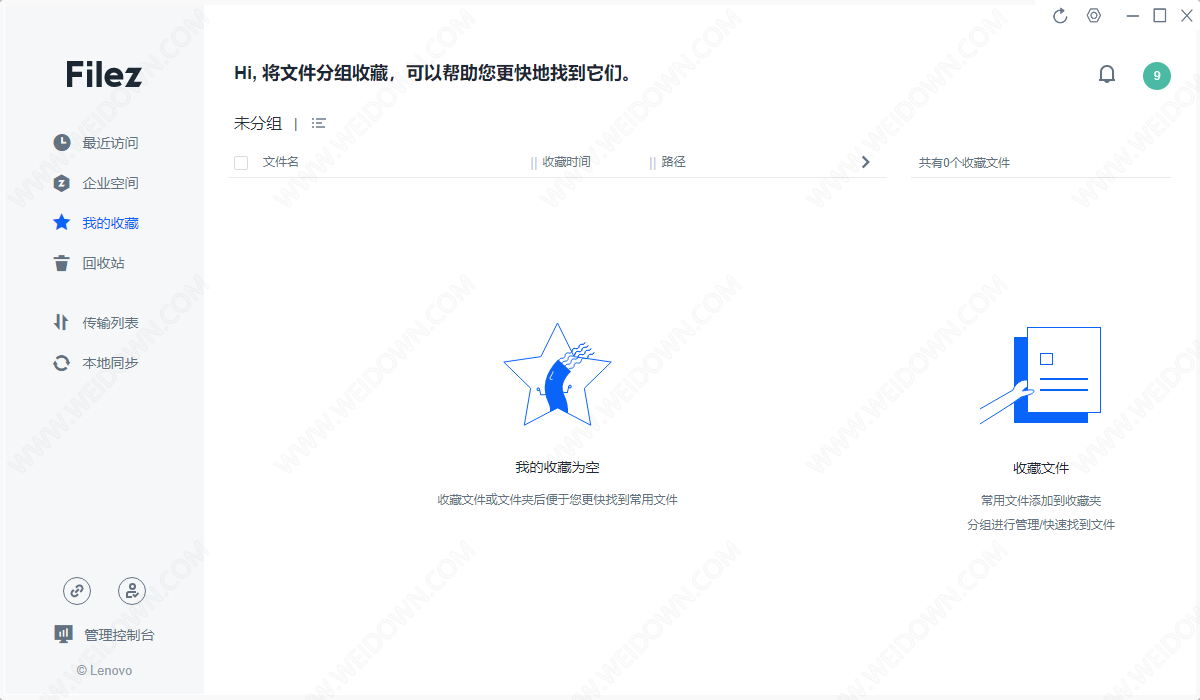Open the user avatar badge

1157,76
